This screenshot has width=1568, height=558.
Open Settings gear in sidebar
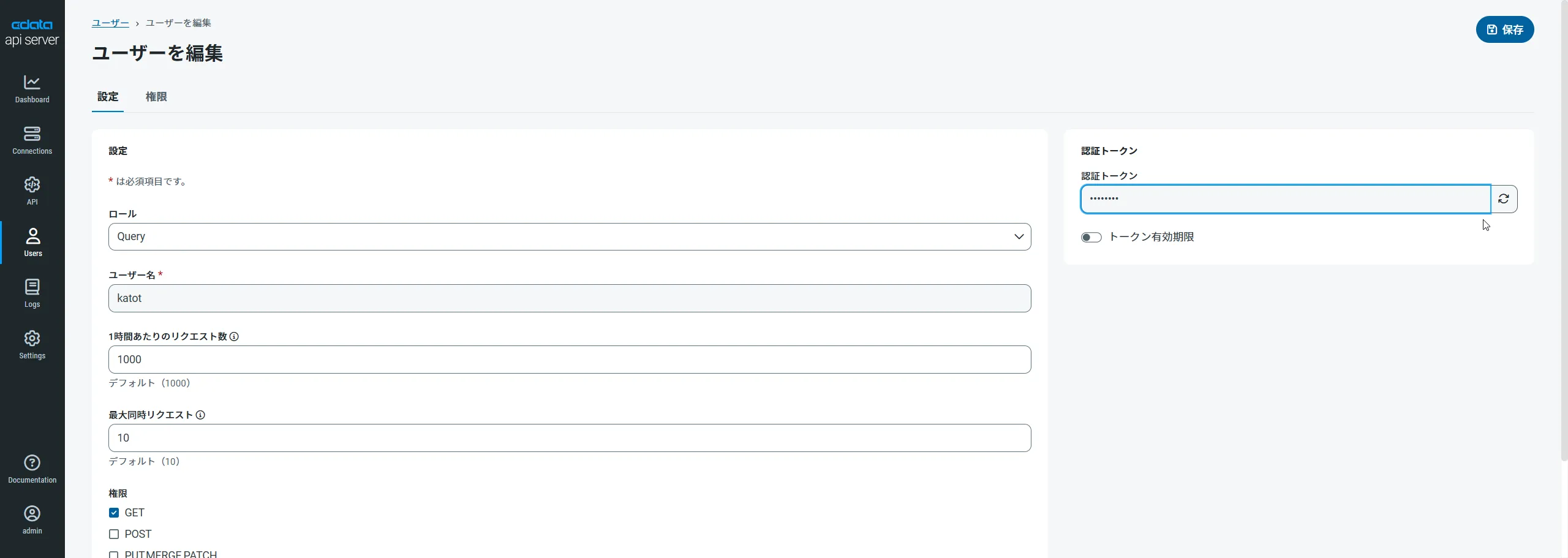coord(32,339)
